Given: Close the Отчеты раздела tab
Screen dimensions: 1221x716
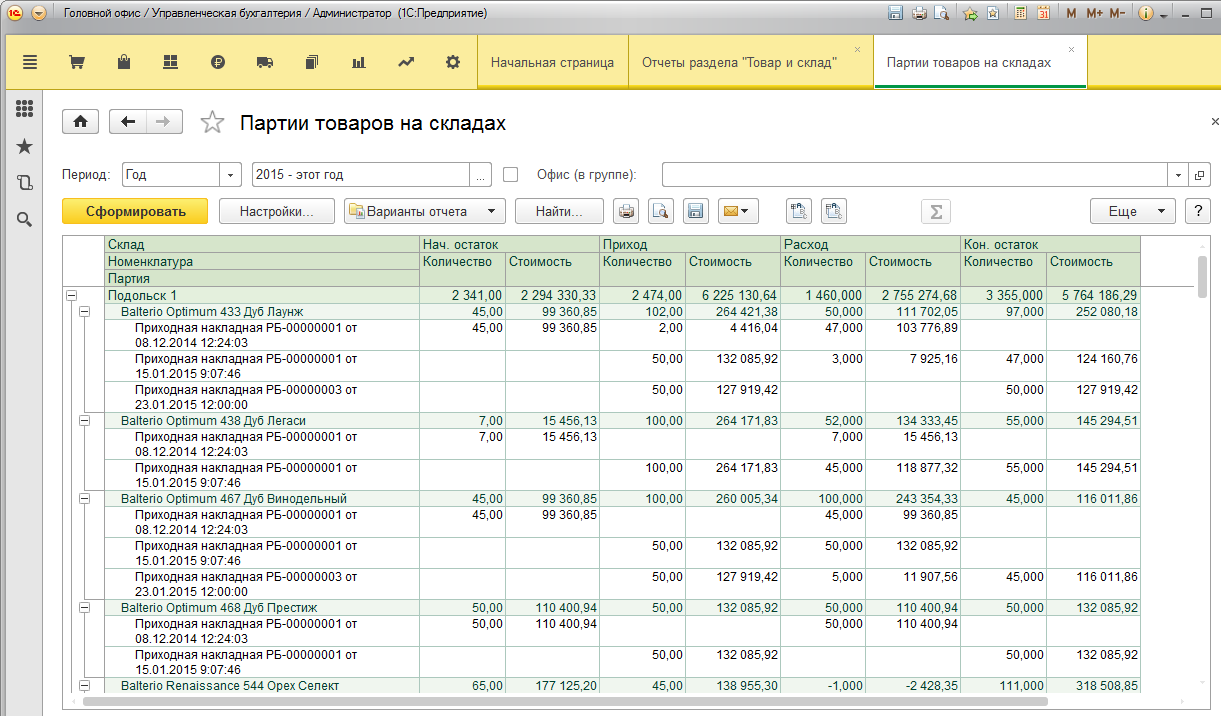Looking at the screenshot, I should (858, 49).
